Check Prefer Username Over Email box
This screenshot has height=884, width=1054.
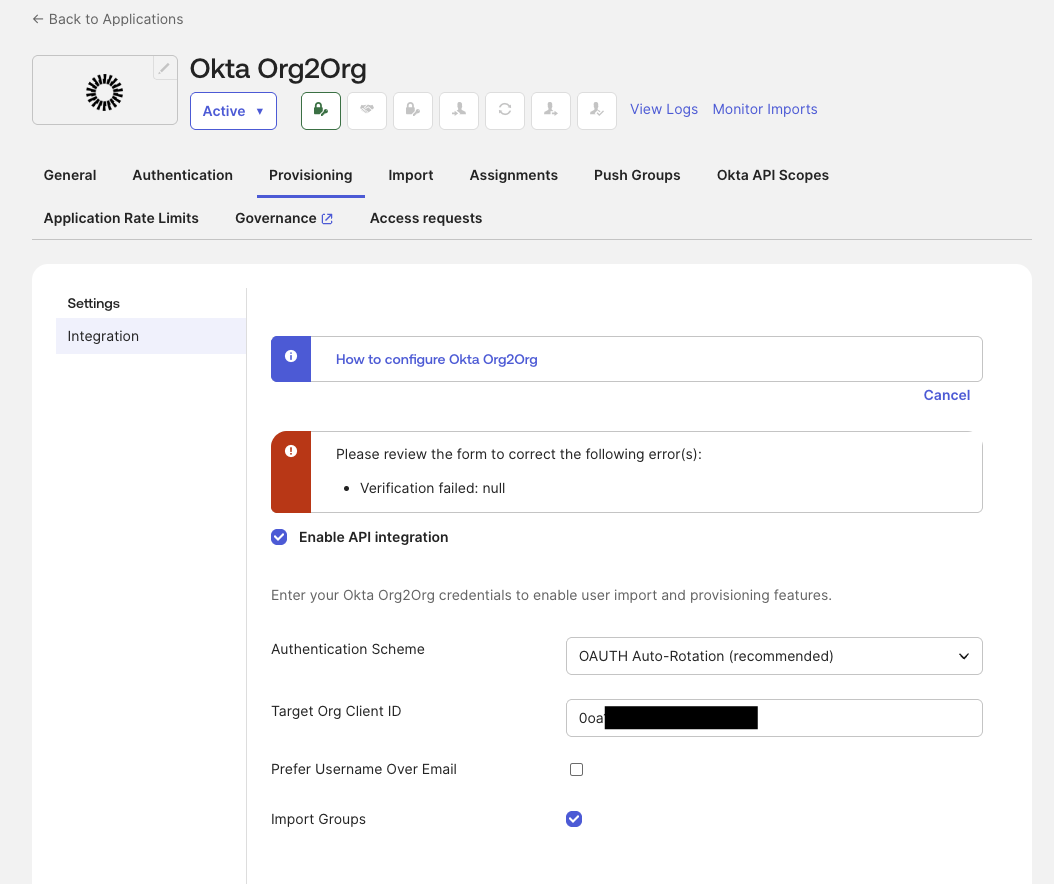(x=577, y=770)
